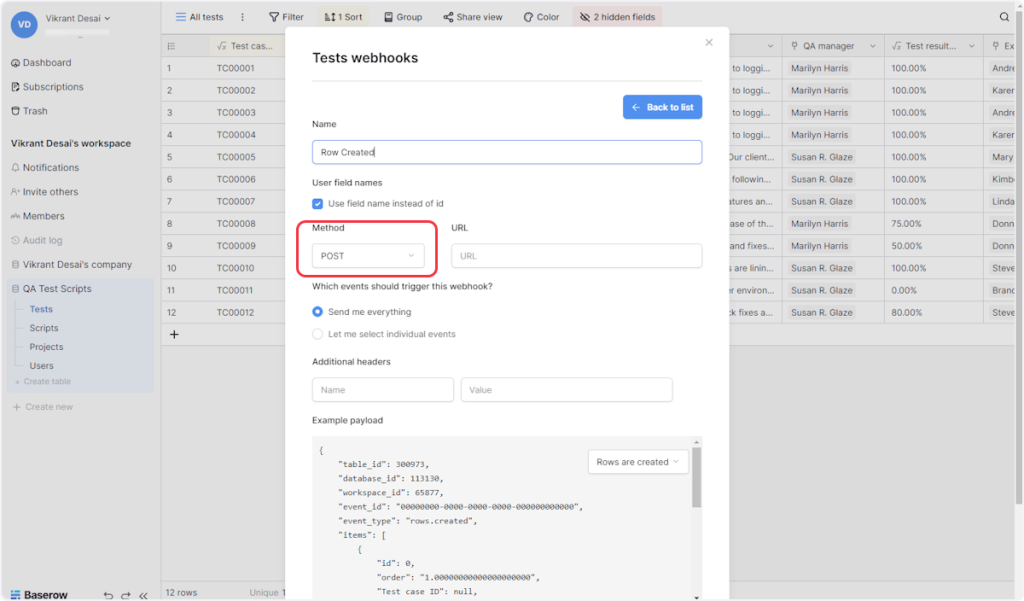Click '2 hidden fields' button
1024x601 pixels.
[617, 17]
